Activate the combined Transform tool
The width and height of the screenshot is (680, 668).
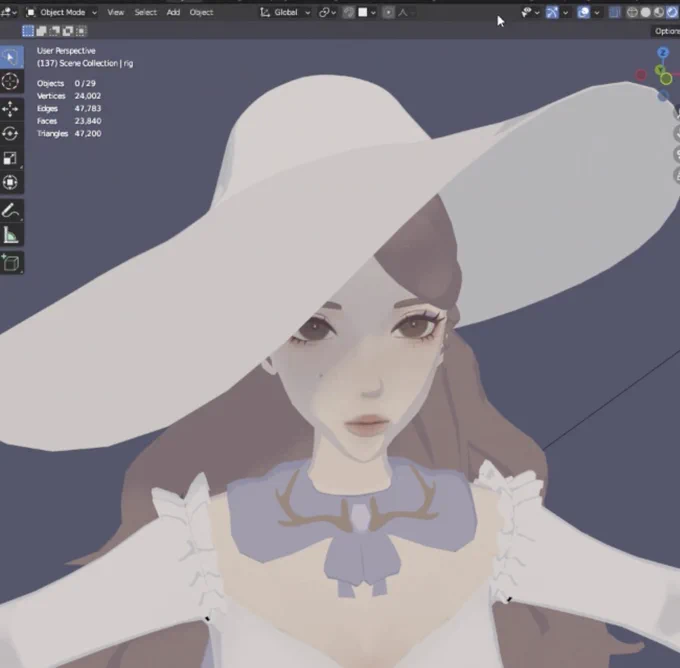tap(10, 182)
